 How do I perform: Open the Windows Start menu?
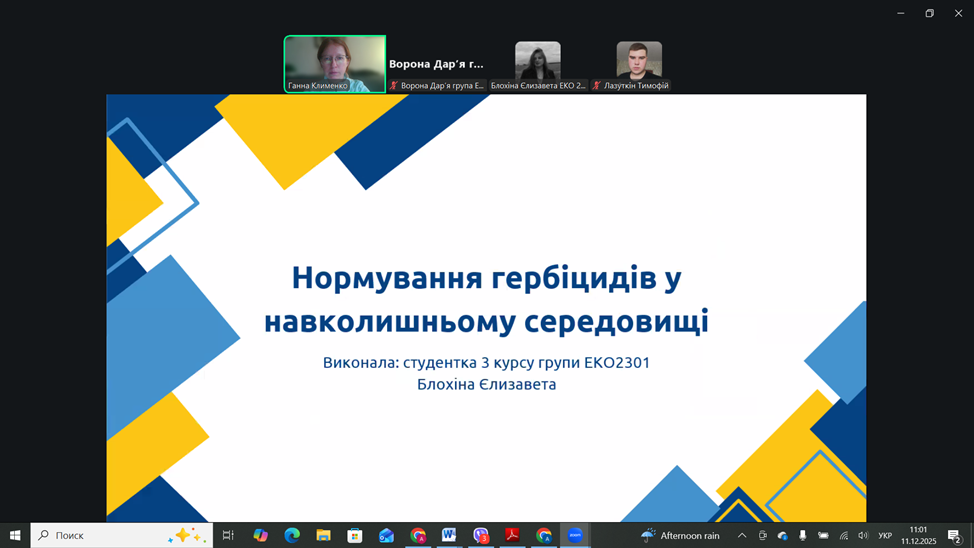coord(15,536)
